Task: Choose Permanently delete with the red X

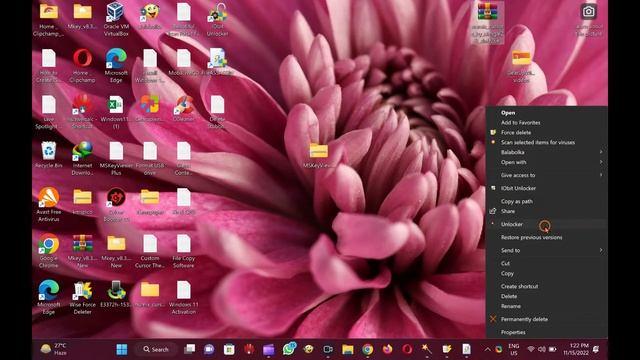Action: [546, 319]
